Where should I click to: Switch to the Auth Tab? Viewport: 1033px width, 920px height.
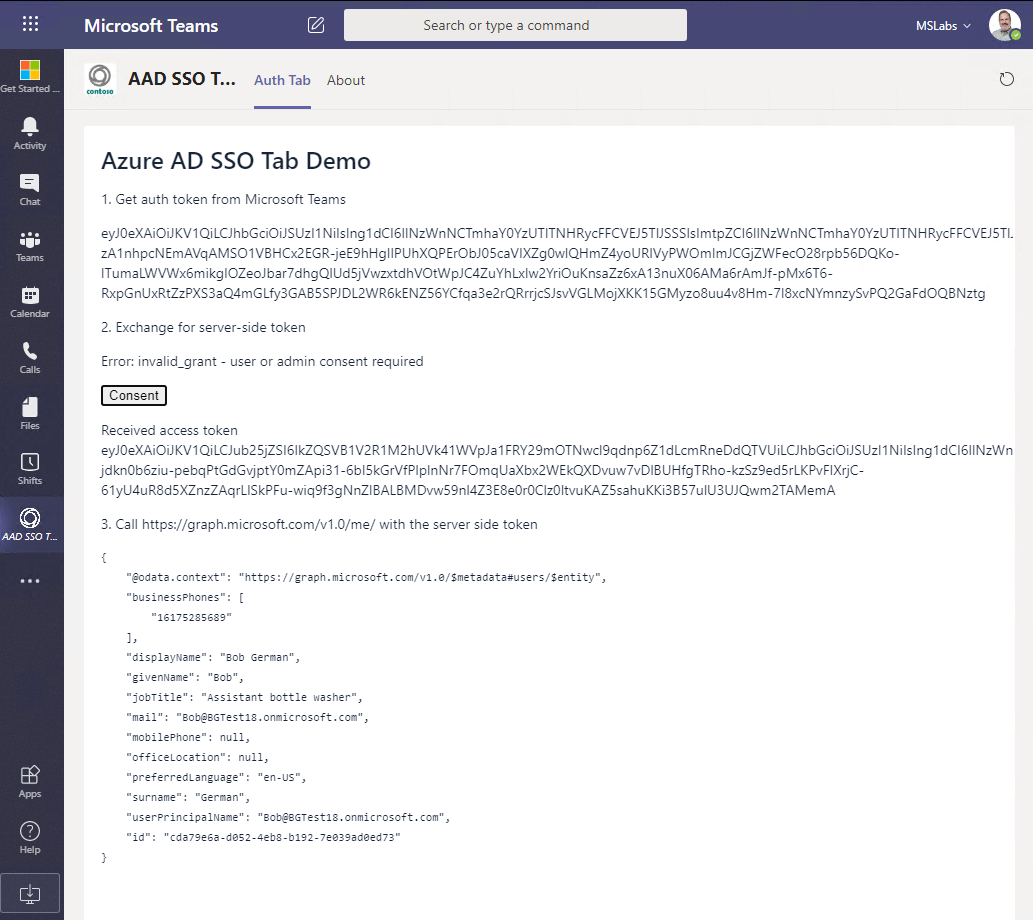282,80
